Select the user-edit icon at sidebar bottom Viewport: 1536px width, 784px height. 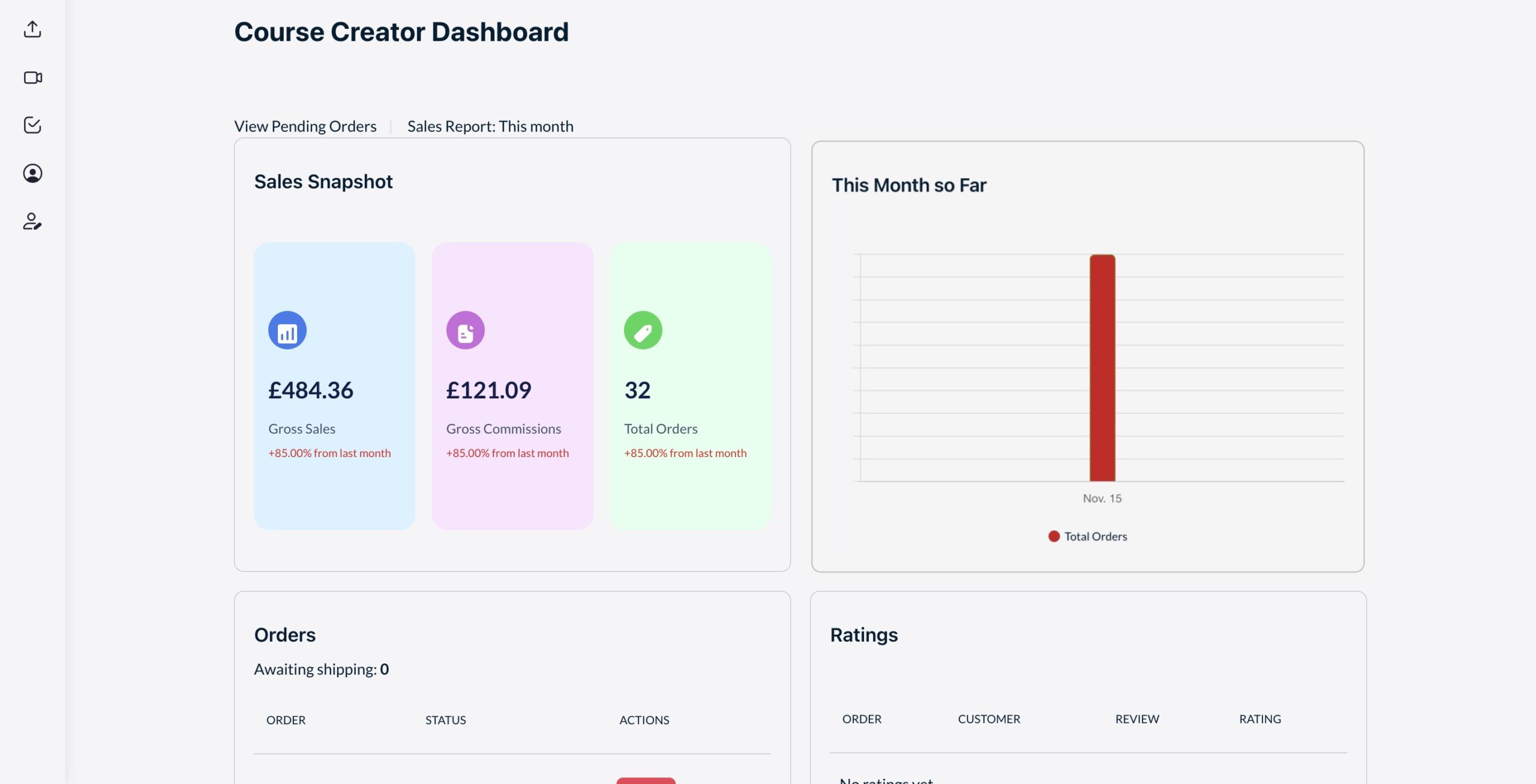click(32, 223)
